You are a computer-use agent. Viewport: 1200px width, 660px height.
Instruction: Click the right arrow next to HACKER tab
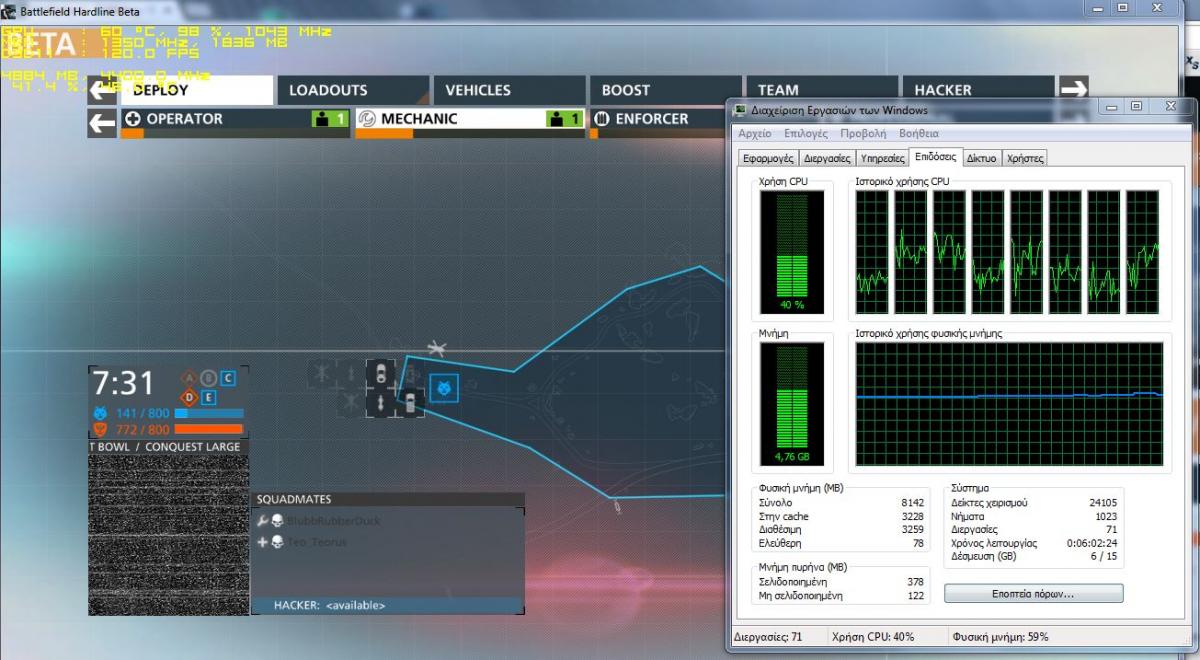click(x=1073, y=90)
